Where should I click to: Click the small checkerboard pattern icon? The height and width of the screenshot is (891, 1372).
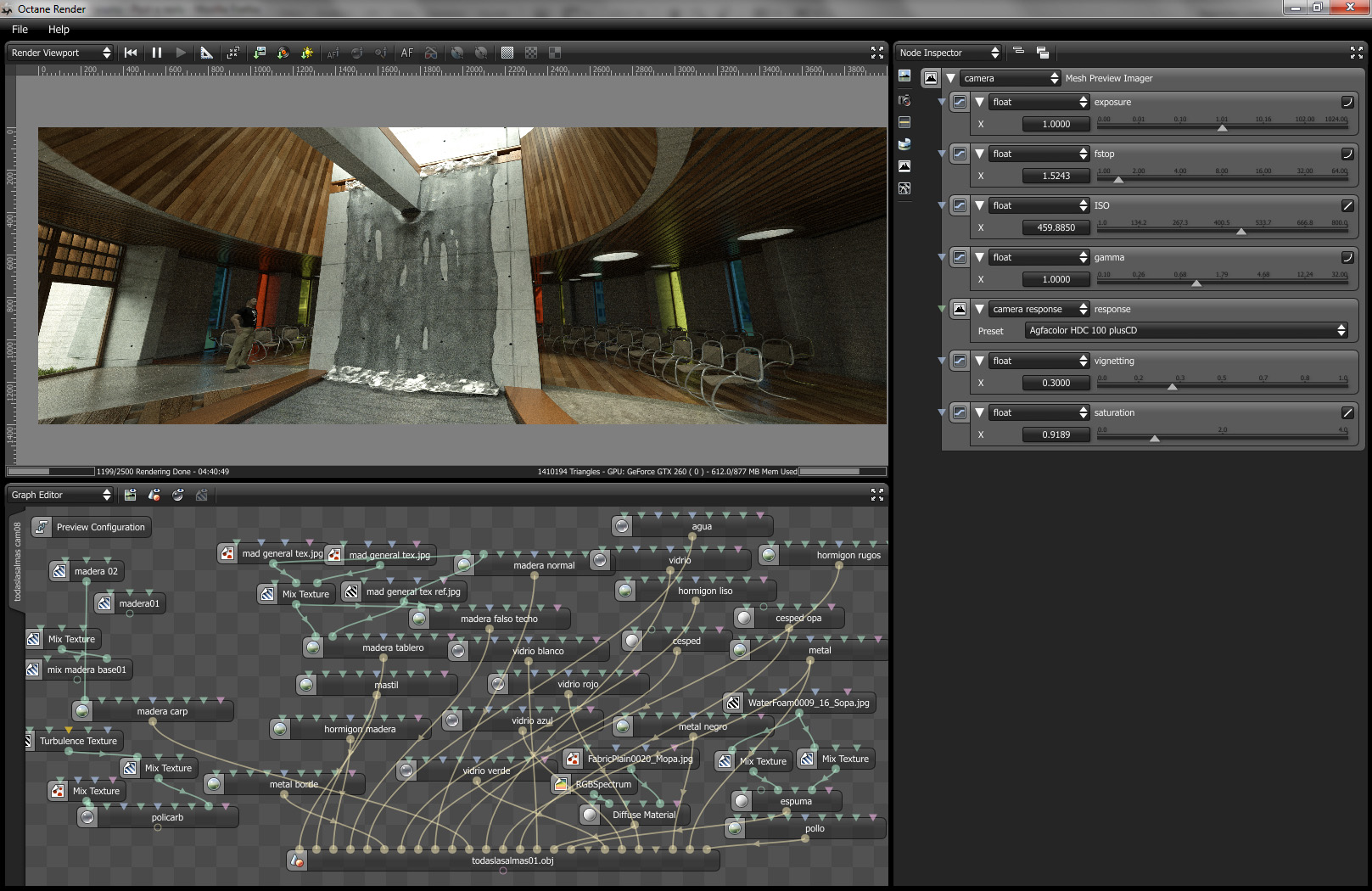(x=531, y=53)
